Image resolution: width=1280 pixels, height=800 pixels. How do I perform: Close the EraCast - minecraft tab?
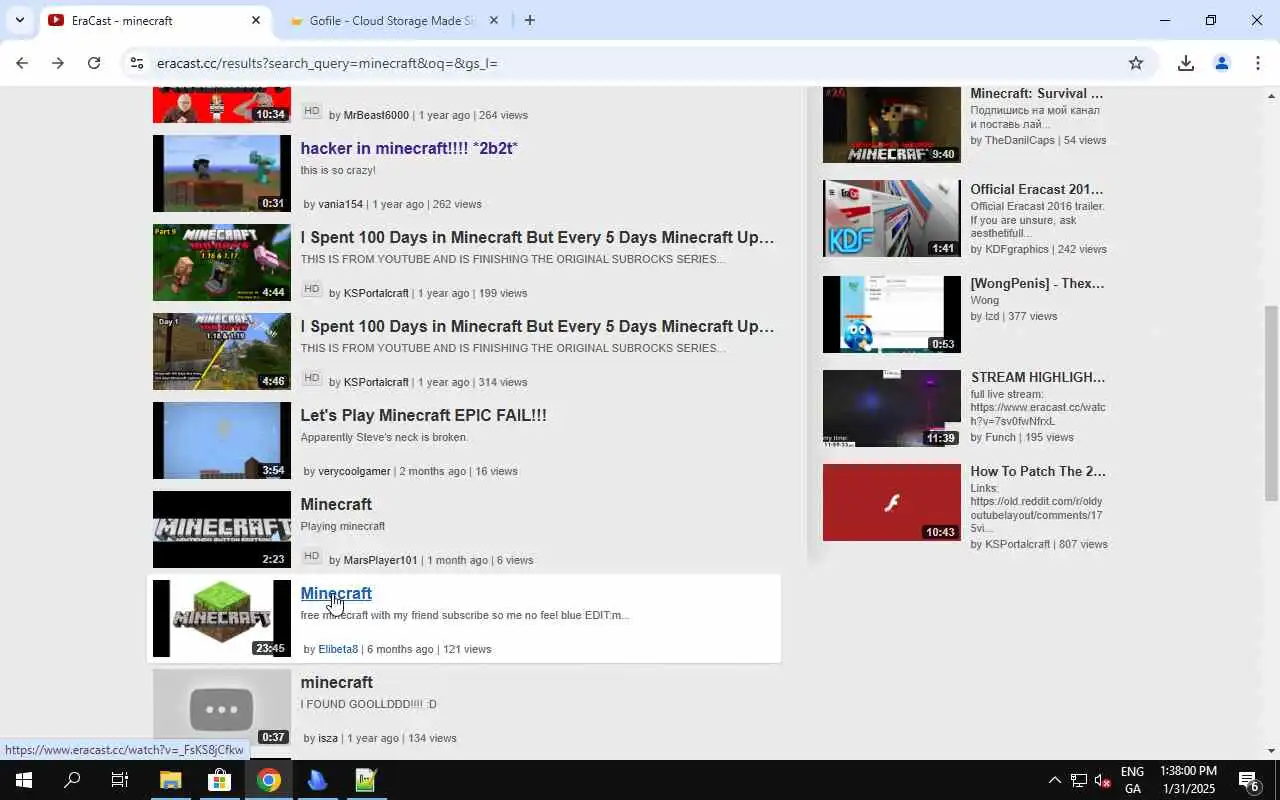(x=256, y=20)
